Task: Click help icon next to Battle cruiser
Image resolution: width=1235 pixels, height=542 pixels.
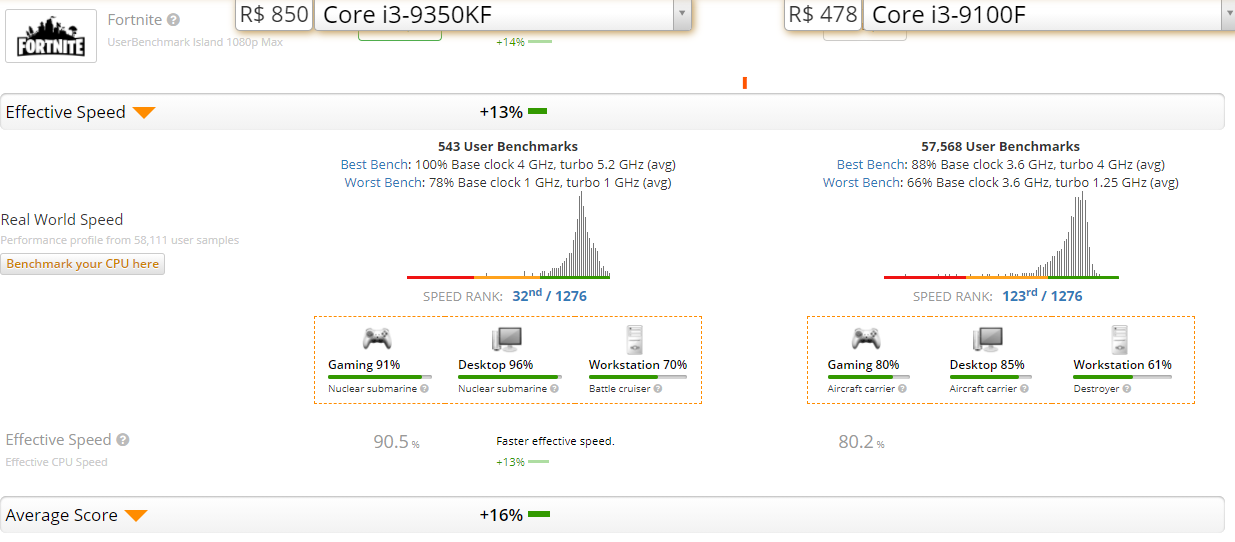Action: point(658,389)
